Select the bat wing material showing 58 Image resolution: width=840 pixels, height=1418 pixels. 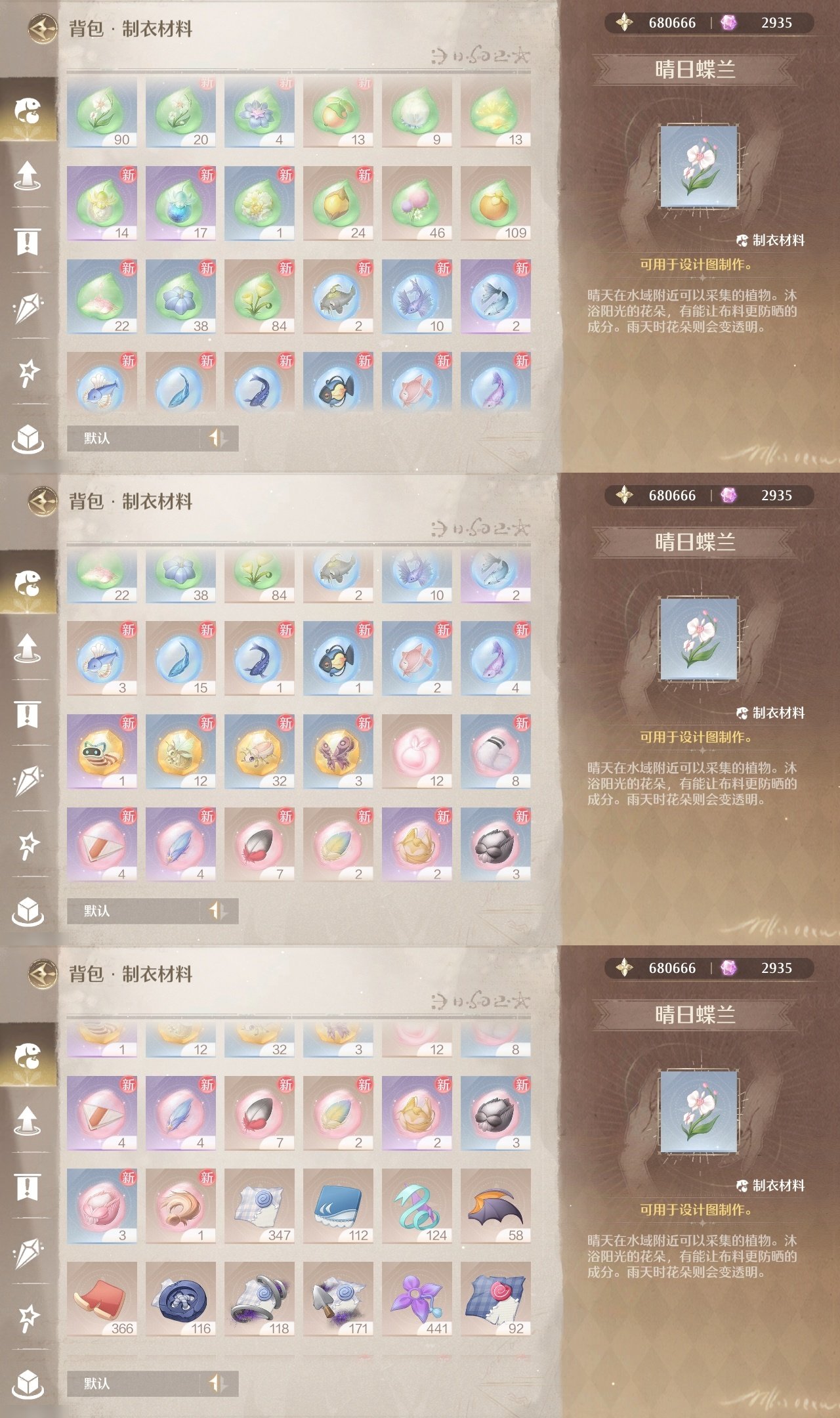tap(495, 1206)
